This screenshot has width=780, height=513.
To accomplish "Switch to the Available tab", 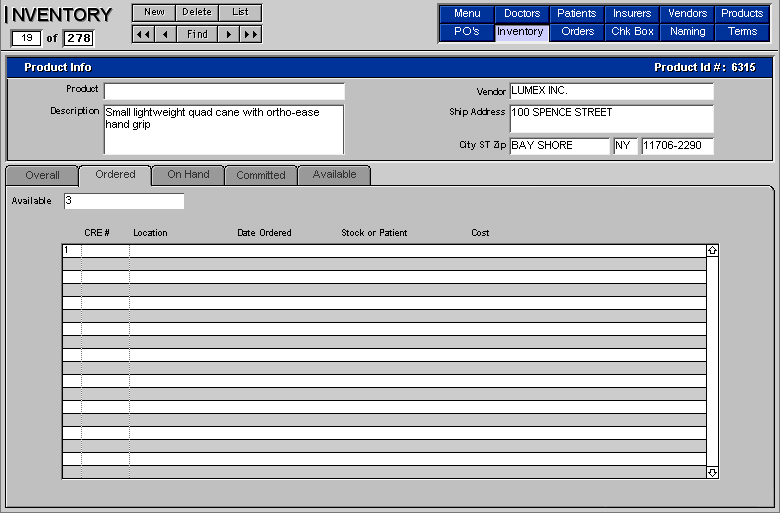I will click(334, 175).
